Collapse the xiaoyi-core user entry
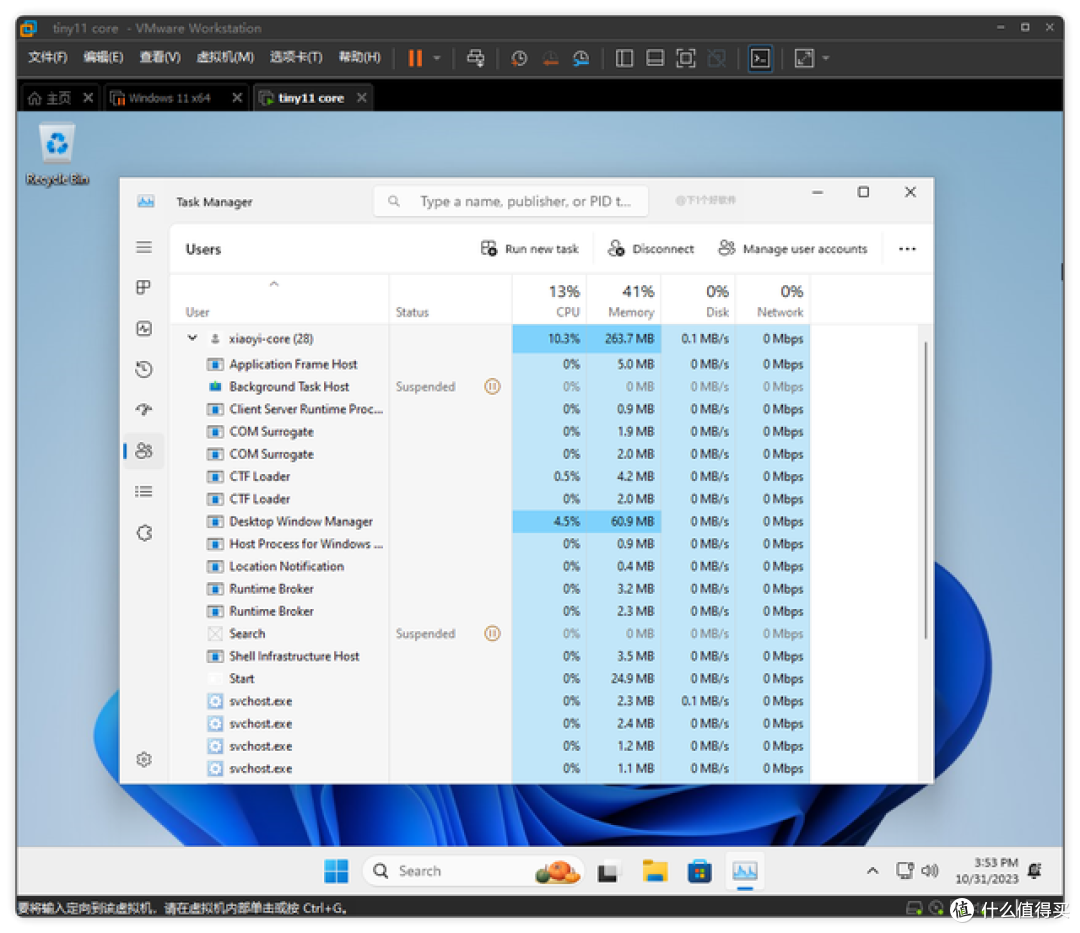 [x=192, y=338]
